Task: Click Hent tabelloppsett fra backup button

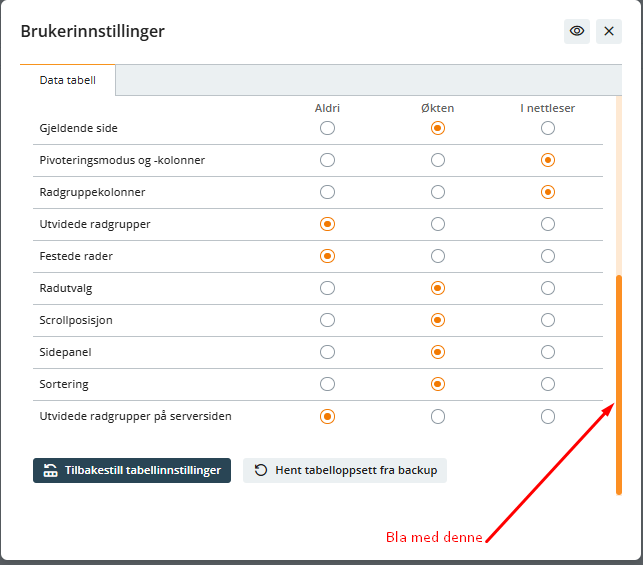Action: click(344, 470)
